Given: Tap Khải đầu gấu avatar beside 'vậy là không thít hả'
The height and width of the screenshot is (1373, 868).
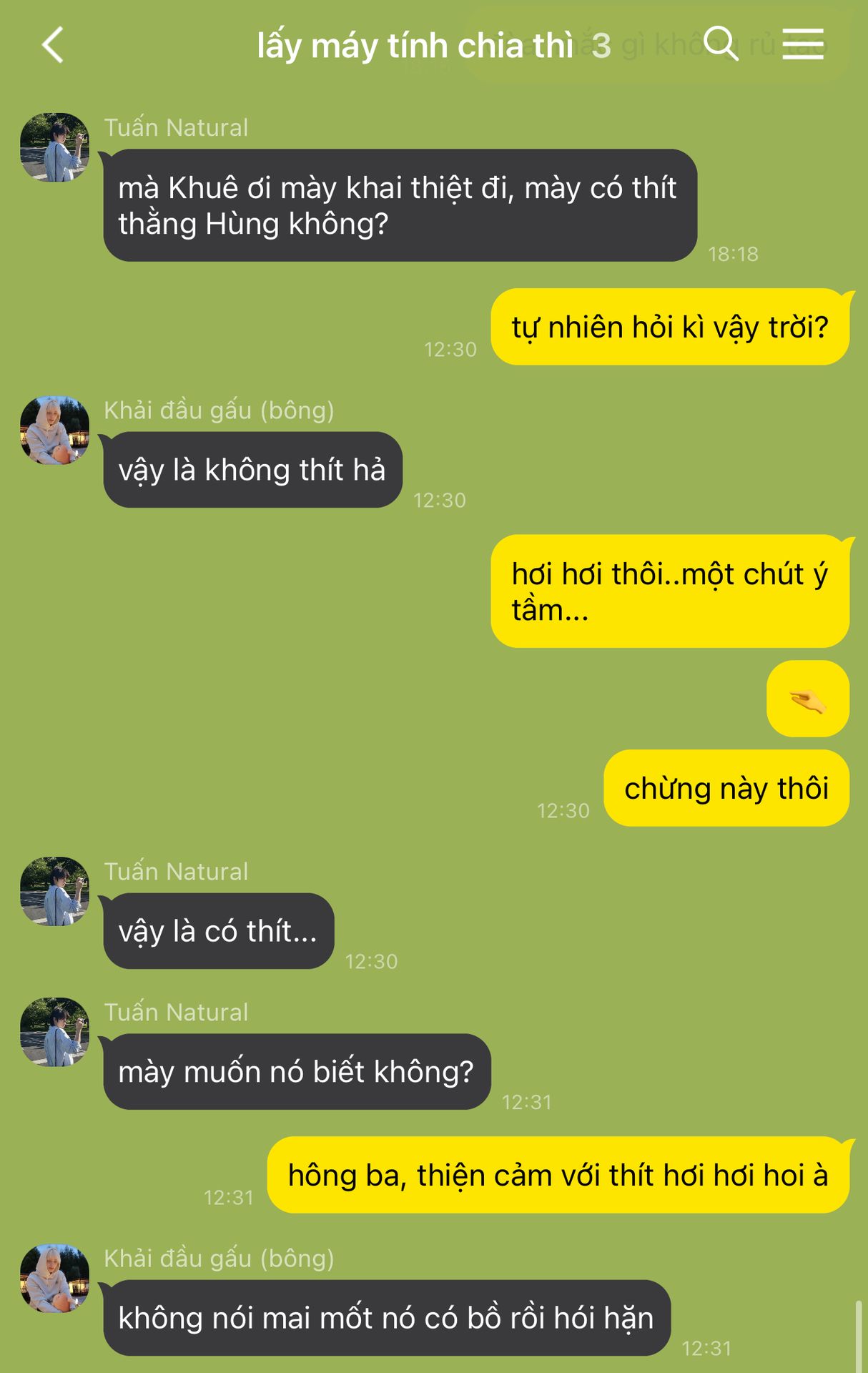Looking at the screenshot, I should click(55, 430).
